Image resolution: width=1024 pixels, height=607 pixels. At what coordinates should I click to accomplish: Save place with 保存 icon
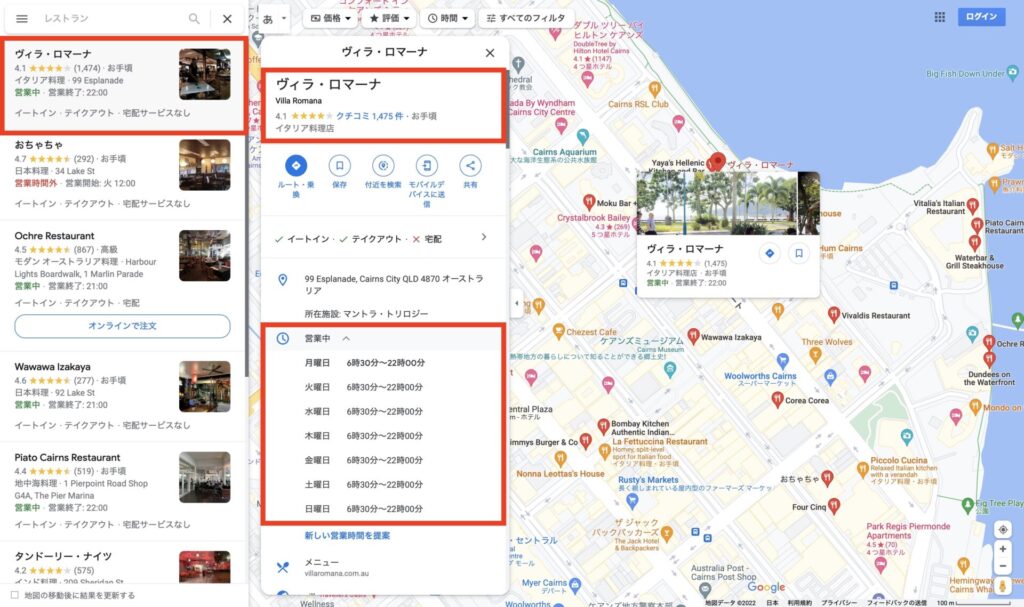coord(340,166)
